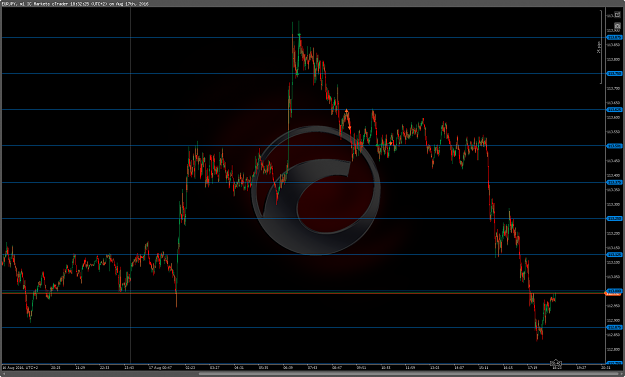The image size is (625, 377).
Task: Click the scrollbar left arrow
Action: 3,374
